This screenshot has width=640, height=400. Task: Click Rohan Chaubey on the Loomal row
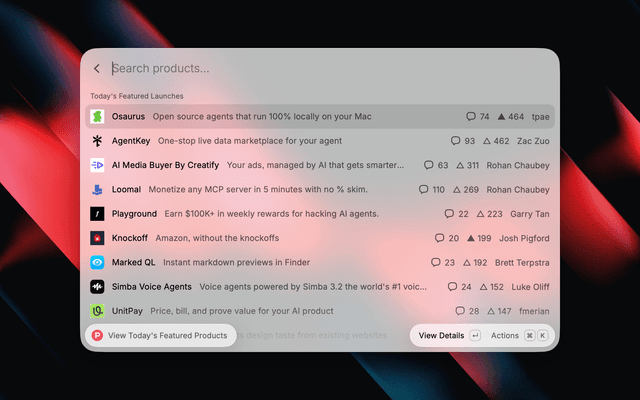518,190
